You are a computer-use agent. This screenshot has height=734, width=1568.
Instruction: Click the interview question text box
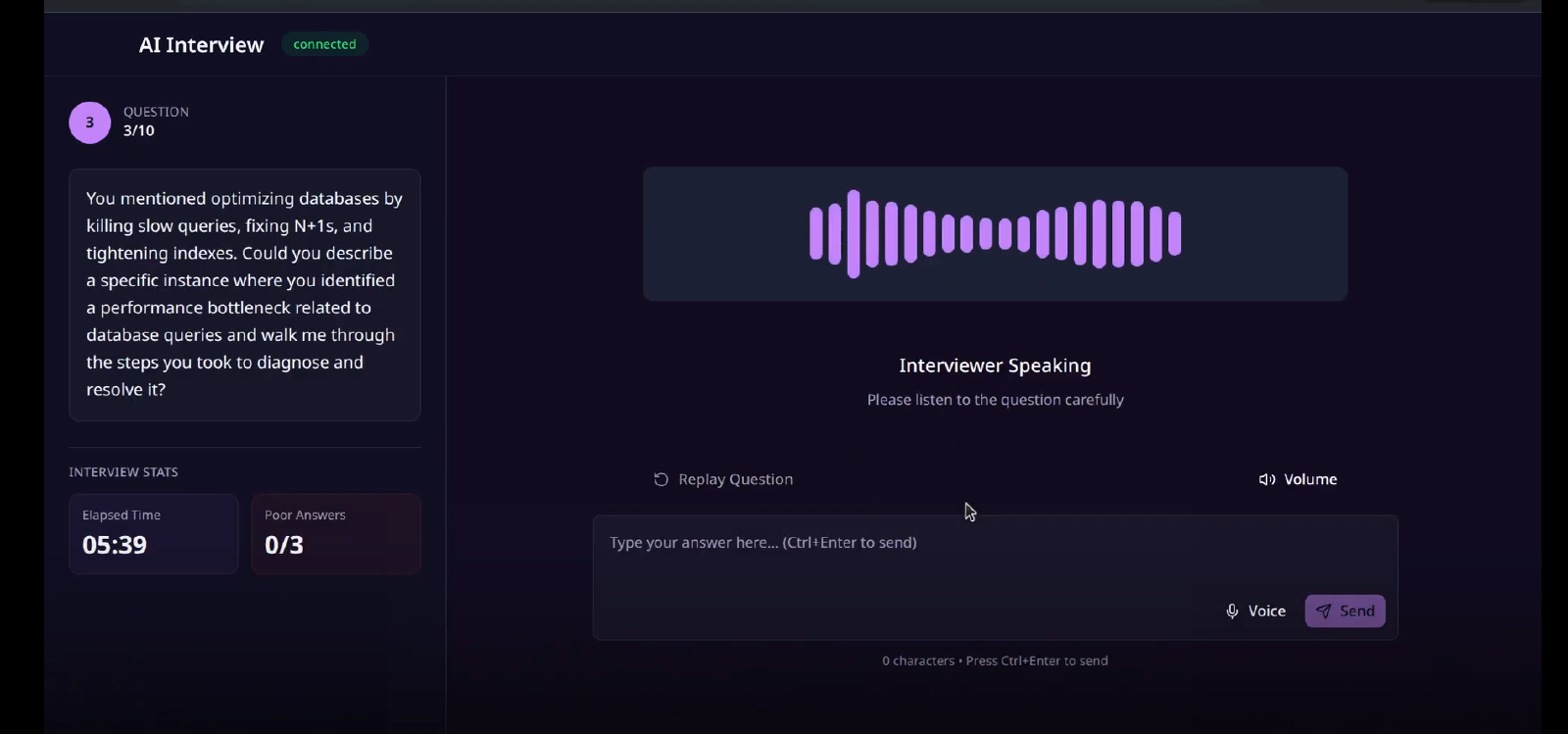245,295
